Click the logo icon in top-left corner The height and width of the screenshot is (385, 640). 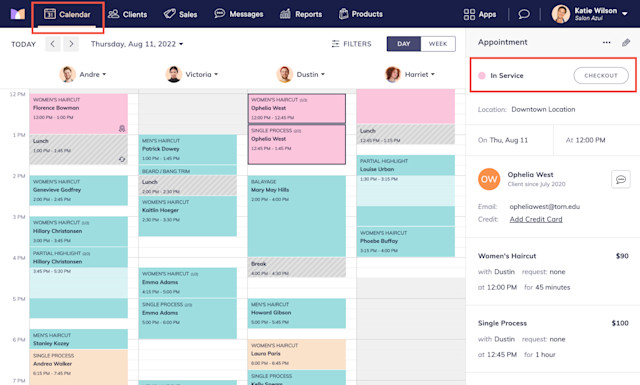[18, 14]
